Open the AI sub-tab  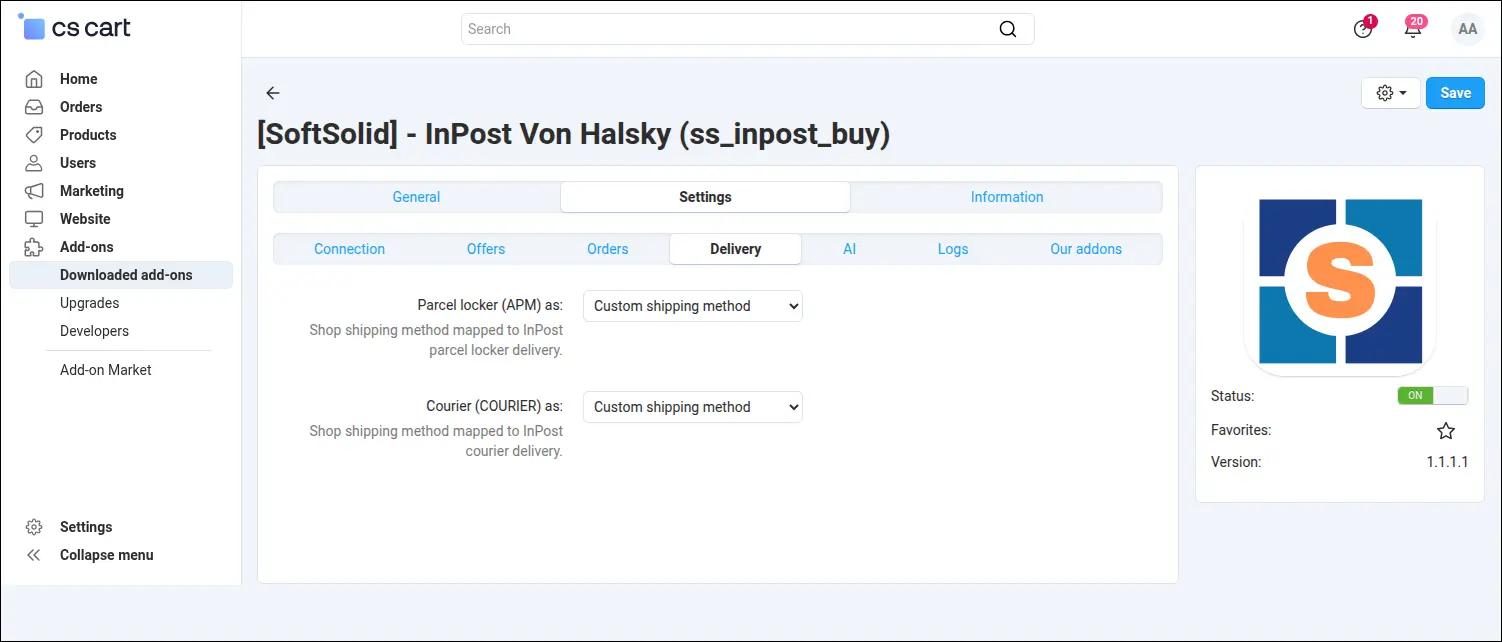pyautogui.click(x=849, y=249)
